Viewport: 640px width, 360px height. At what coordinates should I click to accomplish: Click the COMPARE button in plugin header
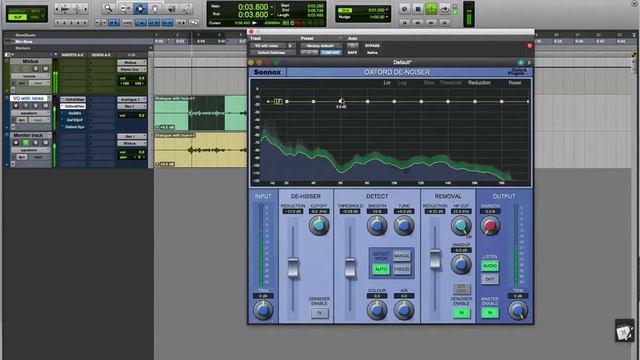331,53
